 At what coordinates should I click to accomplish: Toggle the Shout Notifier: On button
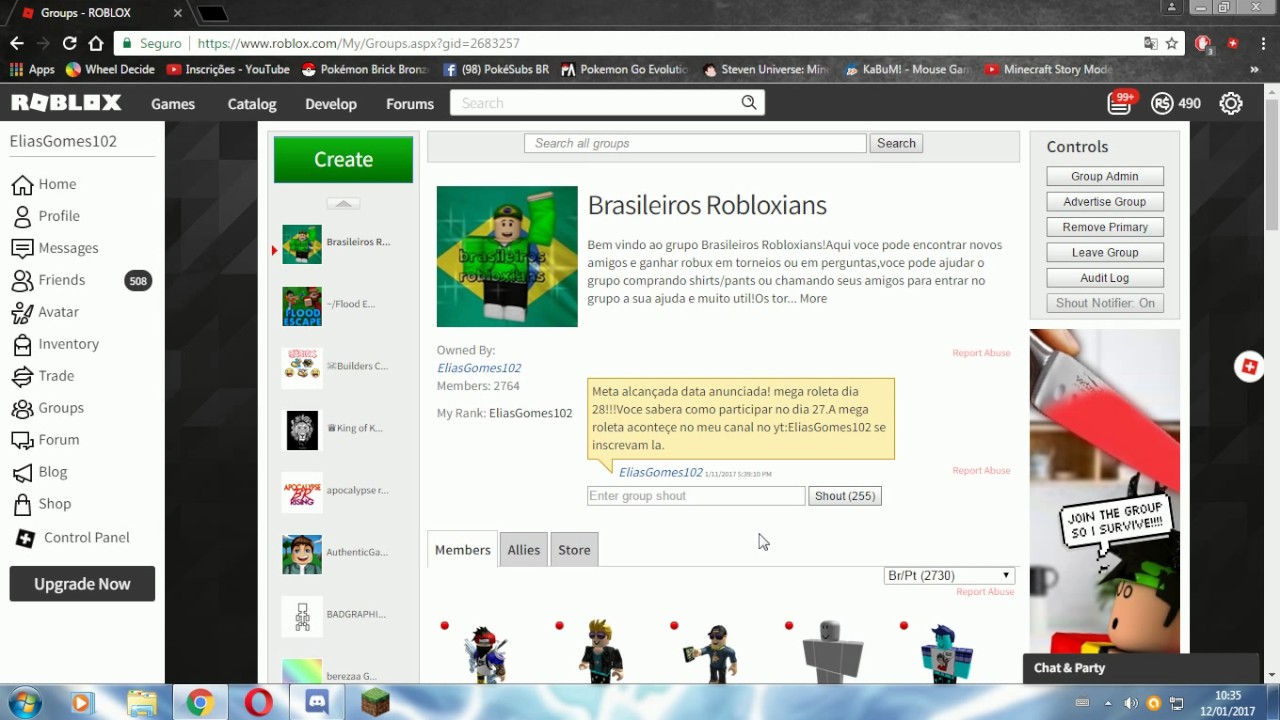[x=1105, y=303]
